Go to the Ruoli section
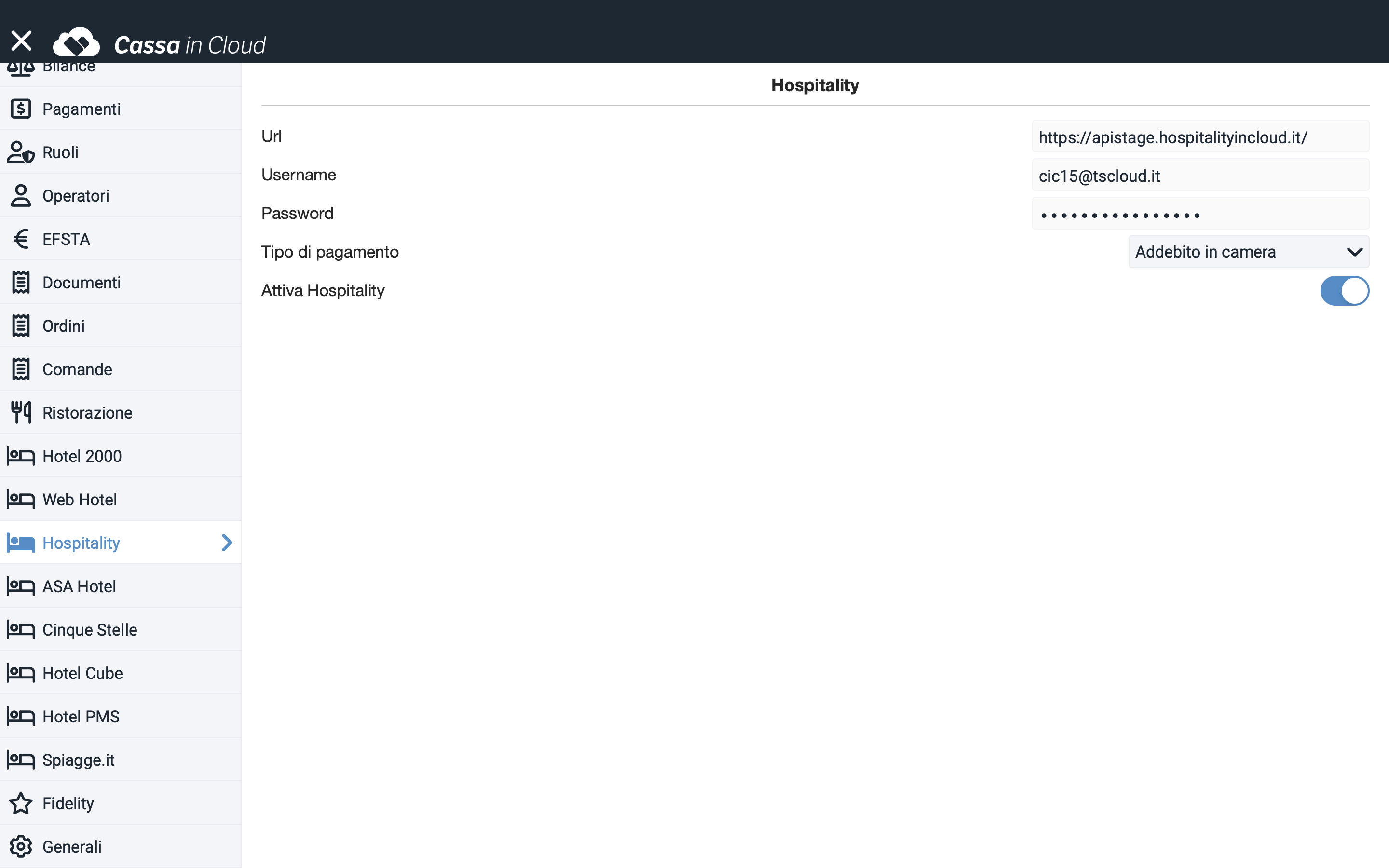The image size is (1389, 868). pyautogui.click(x=121, y=152)
